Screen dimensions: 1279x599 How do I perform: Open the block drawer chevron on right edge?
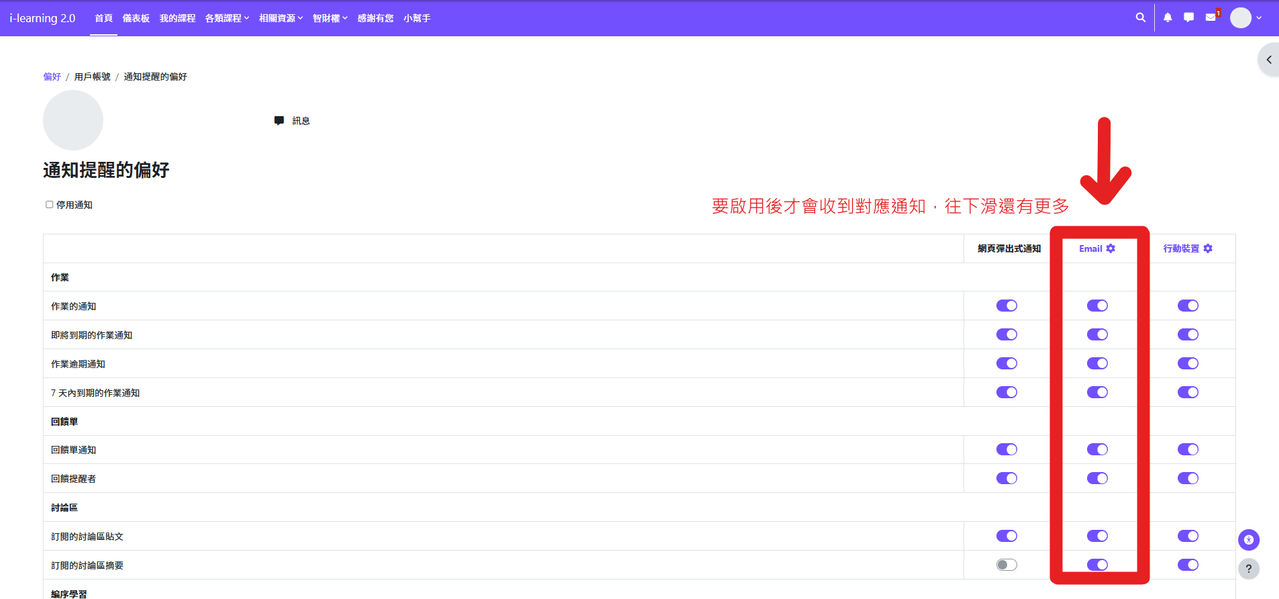(x=1268, y=60)
